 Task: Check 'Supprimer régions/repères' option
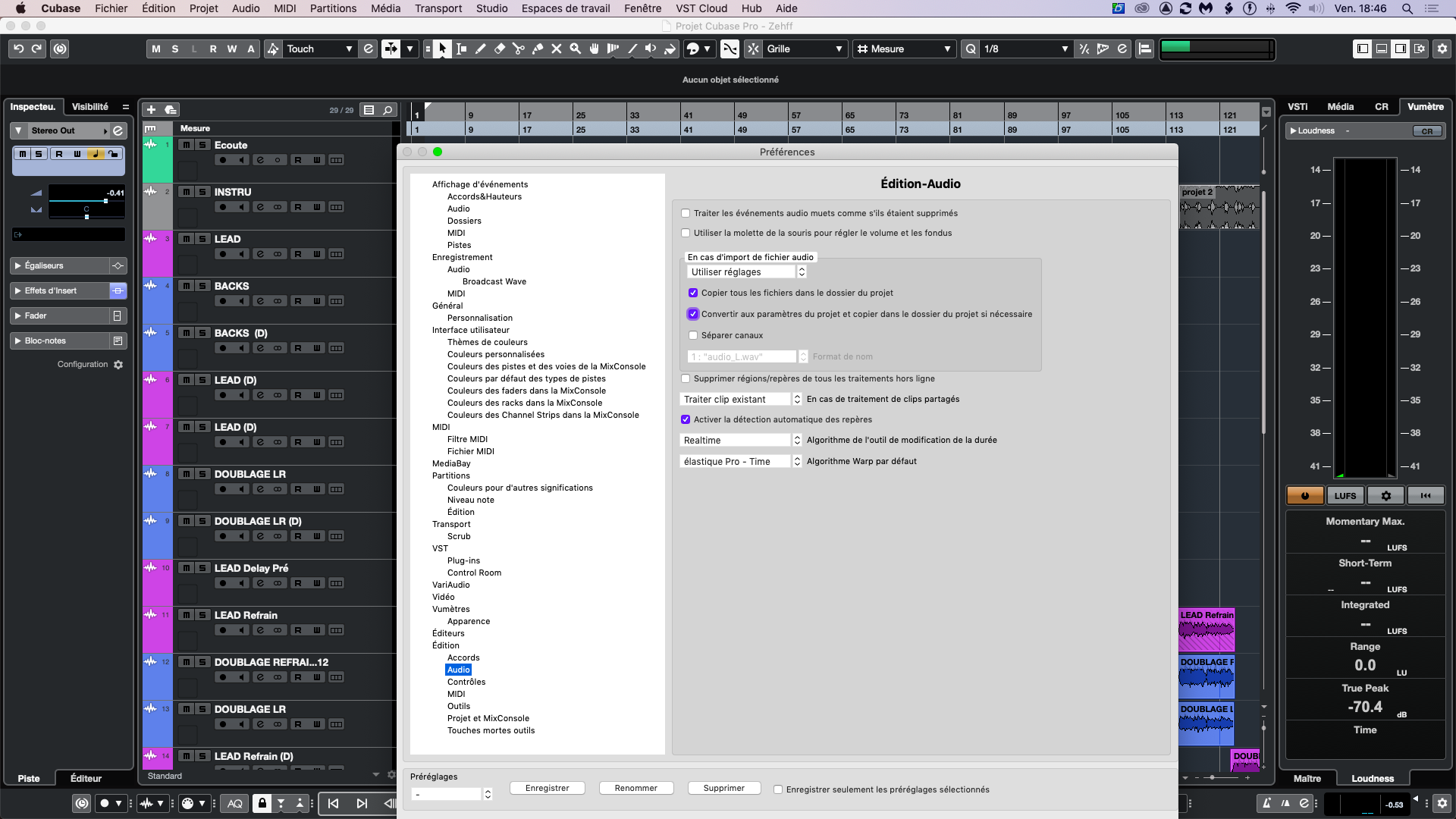click(x=686, y=378)
